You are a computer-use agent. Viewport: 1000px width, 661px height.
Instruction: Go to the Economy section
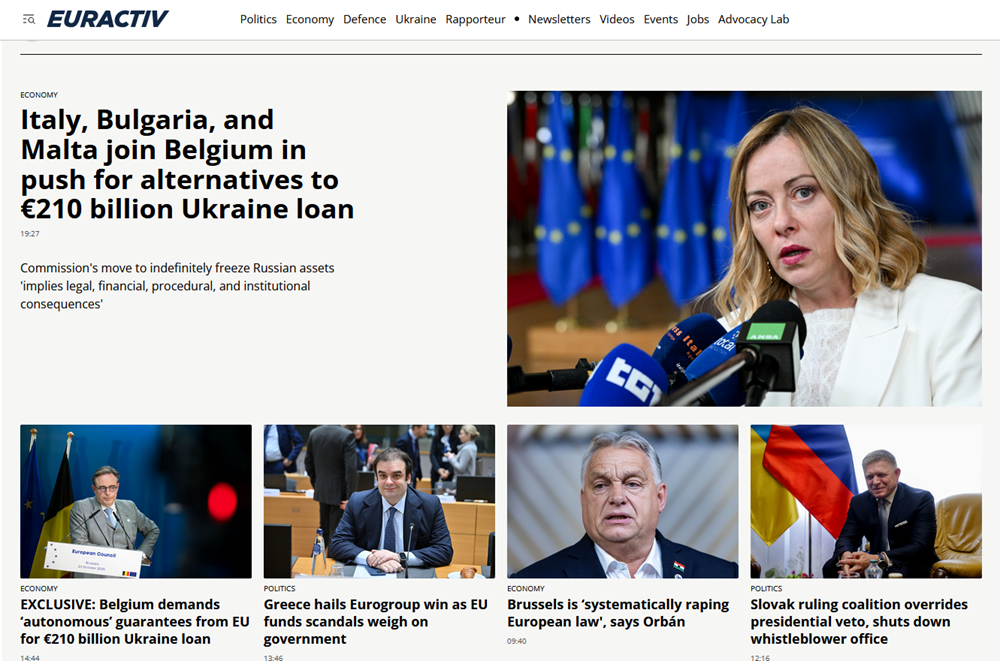pos(310,19)
